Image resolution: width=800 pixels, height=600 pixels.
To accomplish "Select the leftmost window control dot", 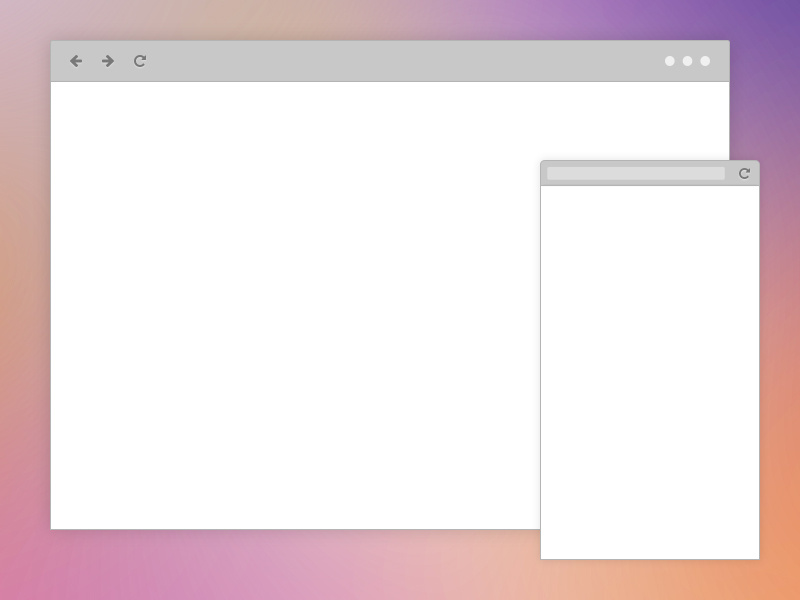I will (668, 61).
